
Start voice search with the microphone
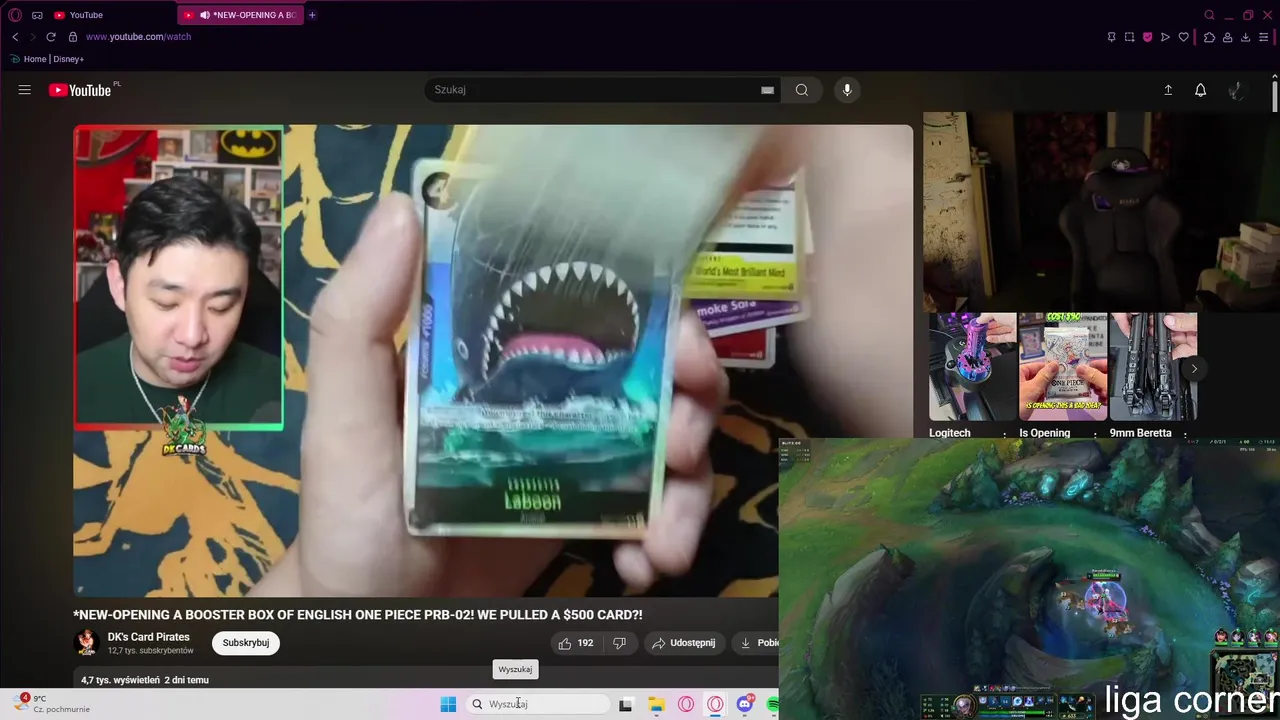(847, 90)
